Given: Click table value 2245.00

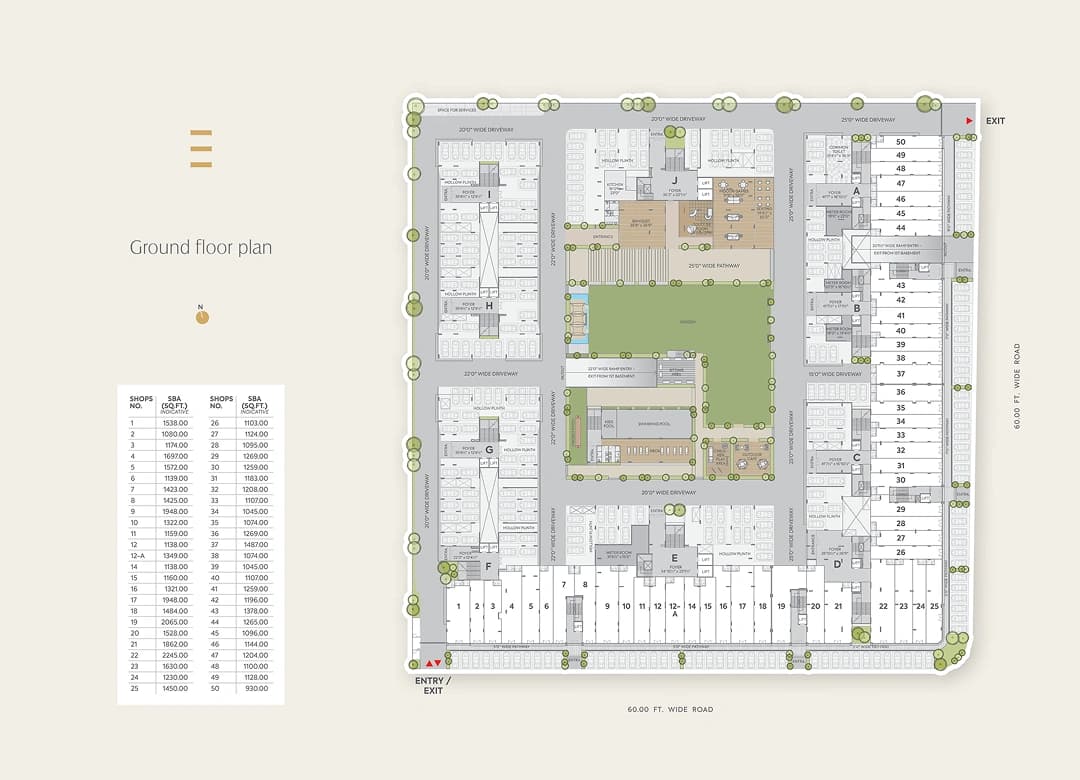Looking at the screenshot, I should [x=175, y=655].
